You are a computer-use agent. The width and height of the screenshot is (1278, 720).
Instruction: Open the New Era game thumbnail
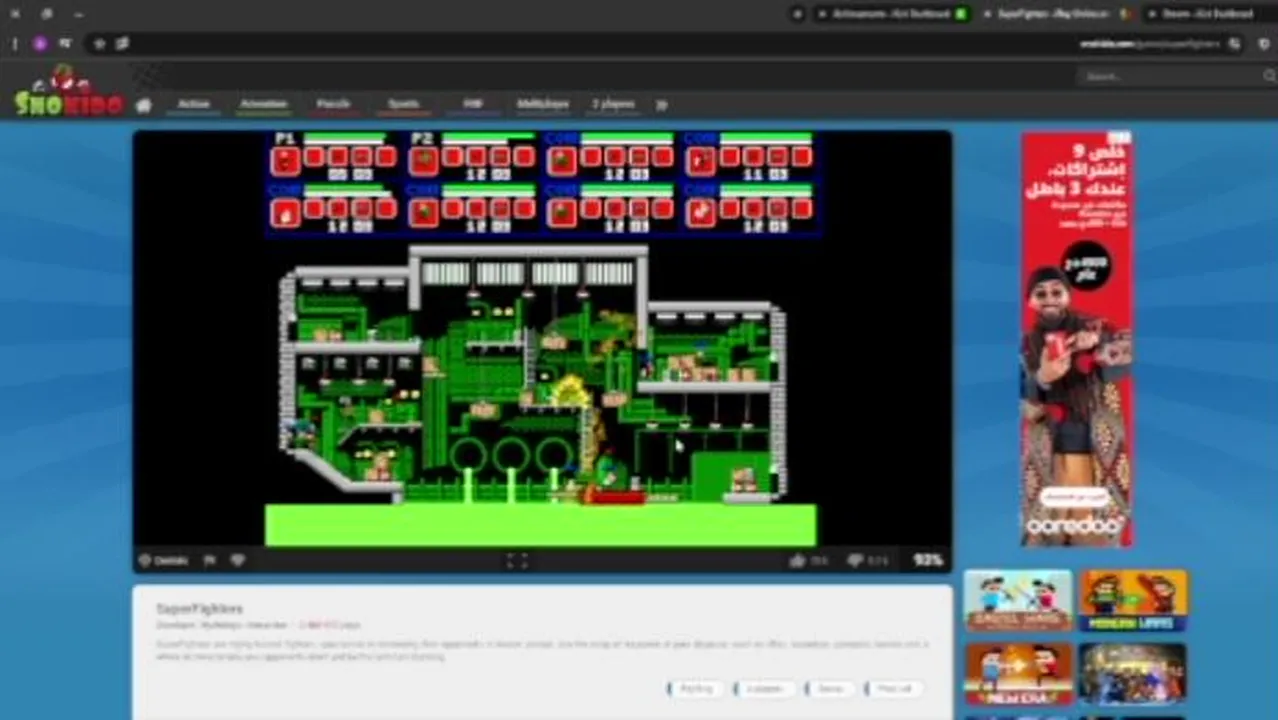tap(1018, 675)
